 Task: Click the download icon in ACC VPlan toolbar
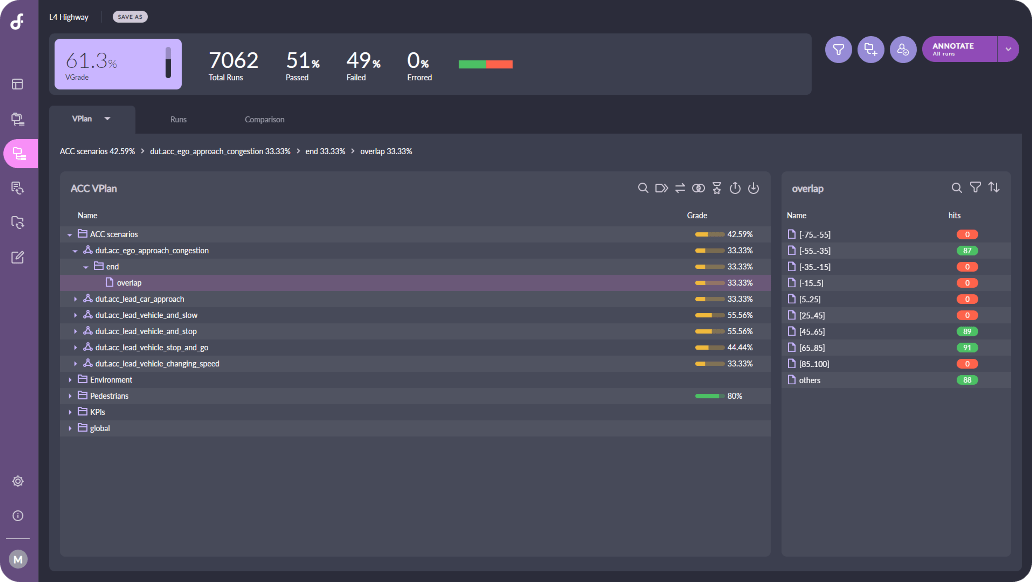pos(754,188)
